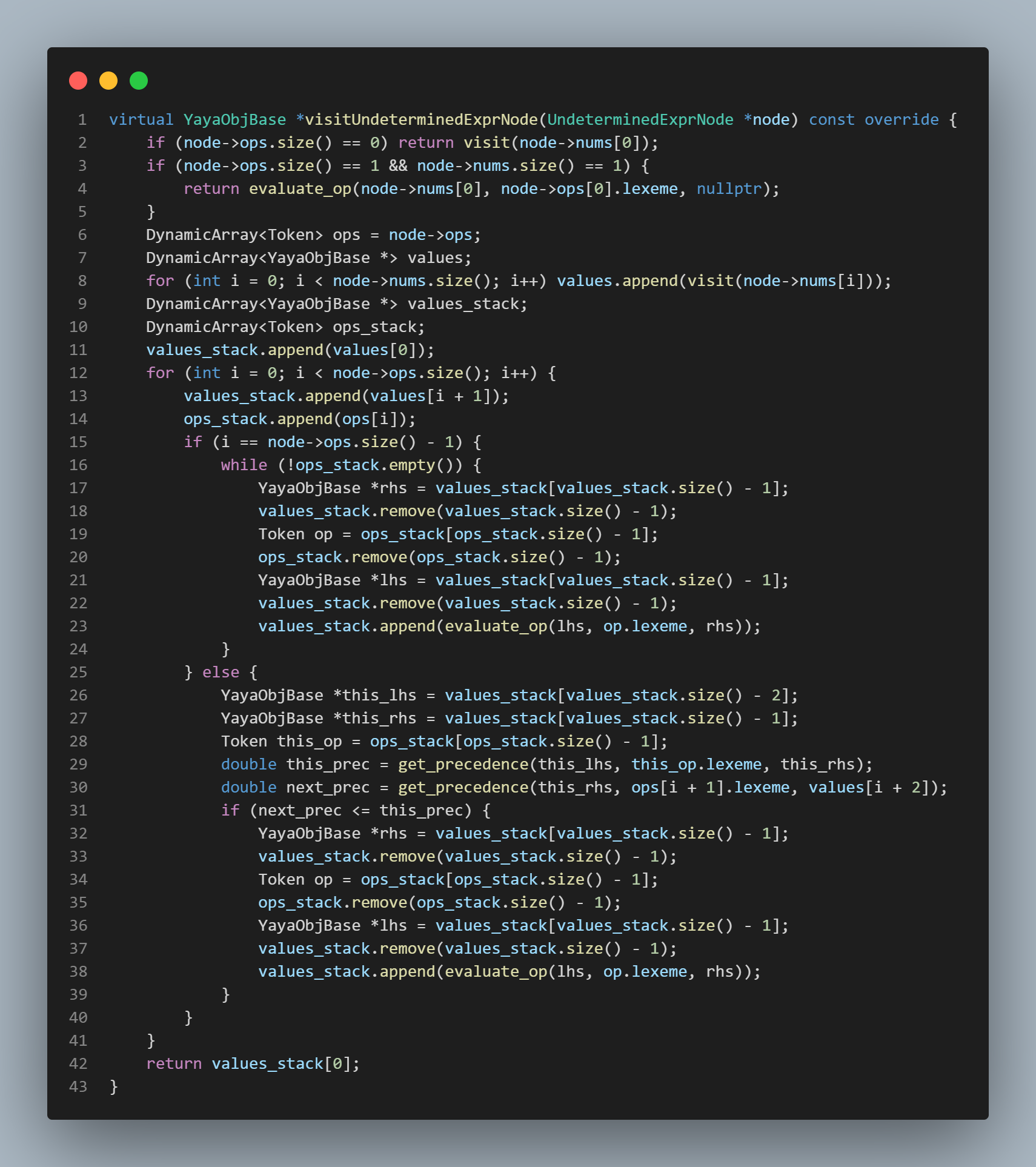Viewport: 1036px width, 1167px height.
Task: Click the const keyword in the function signature
Action: click(x=831, y=120)
